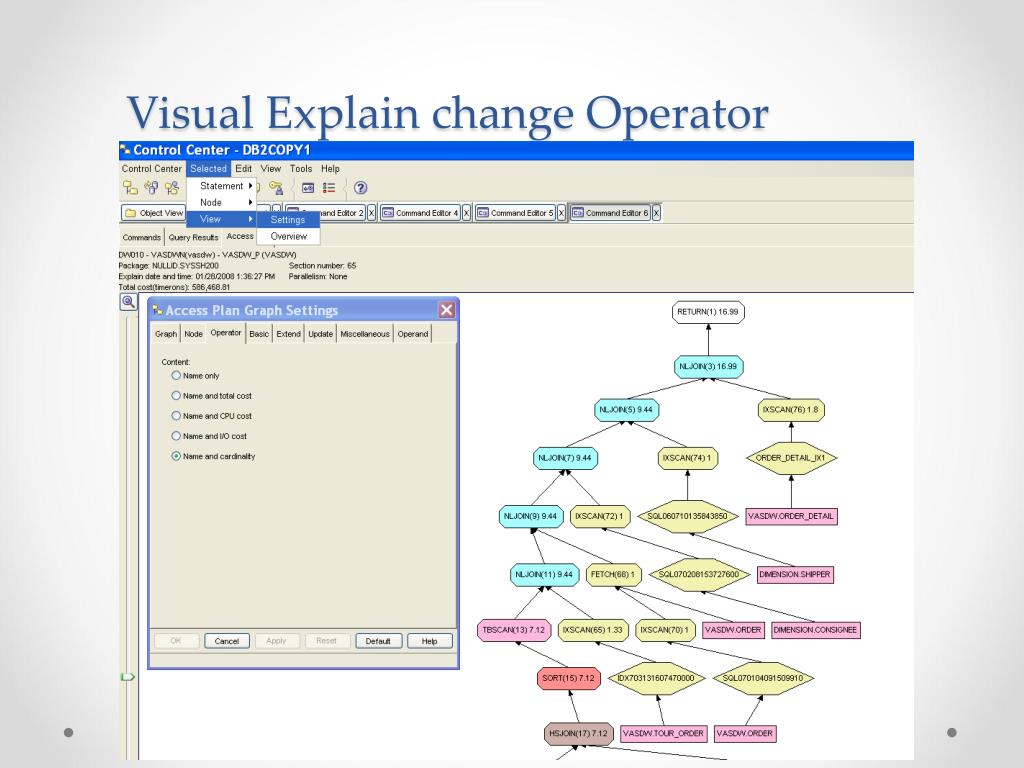Switch to the Miscellaneous settings tab

365,334
